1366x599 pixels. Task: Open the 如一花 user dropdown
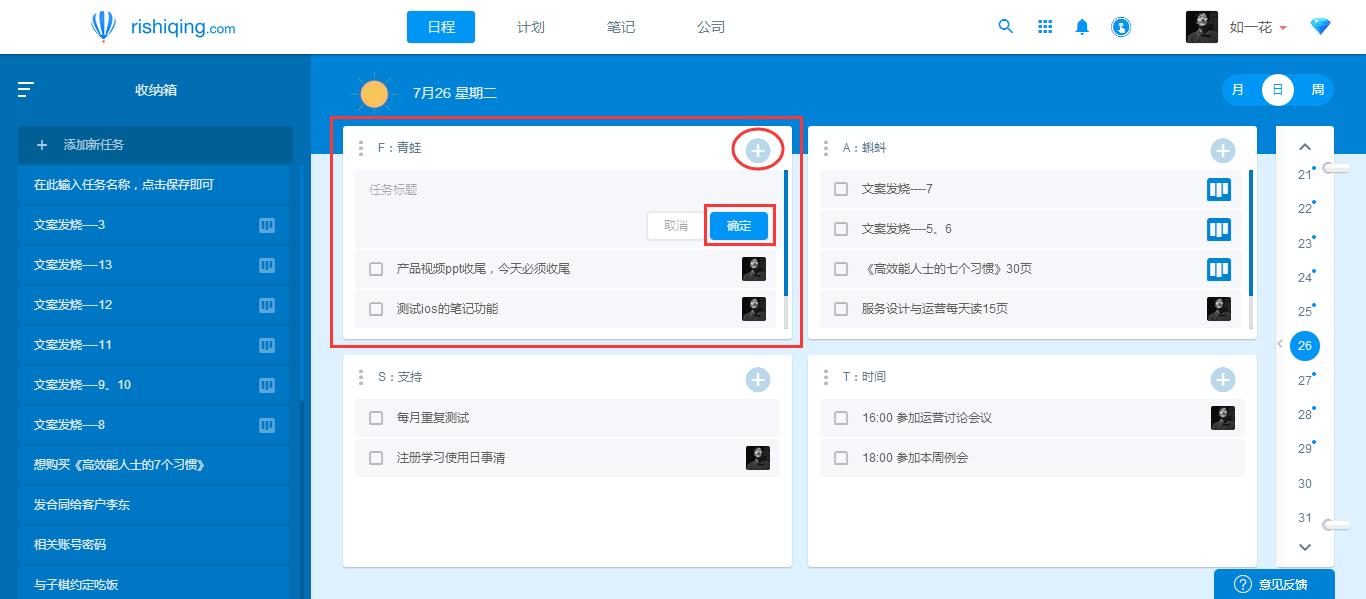[x=1258, y=27]
